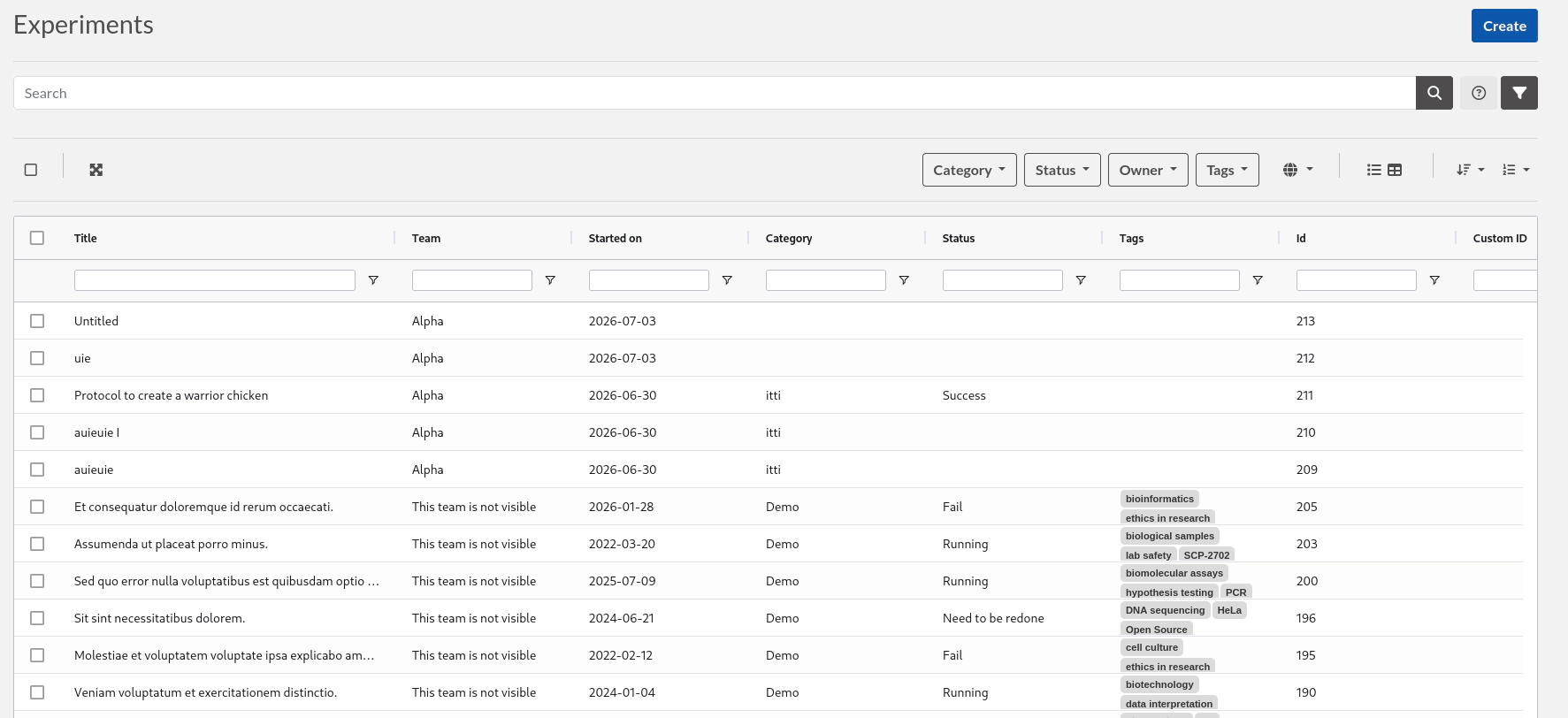Click the Title column filter input
The image size is (1568, 718).
[x=215, y=280]
